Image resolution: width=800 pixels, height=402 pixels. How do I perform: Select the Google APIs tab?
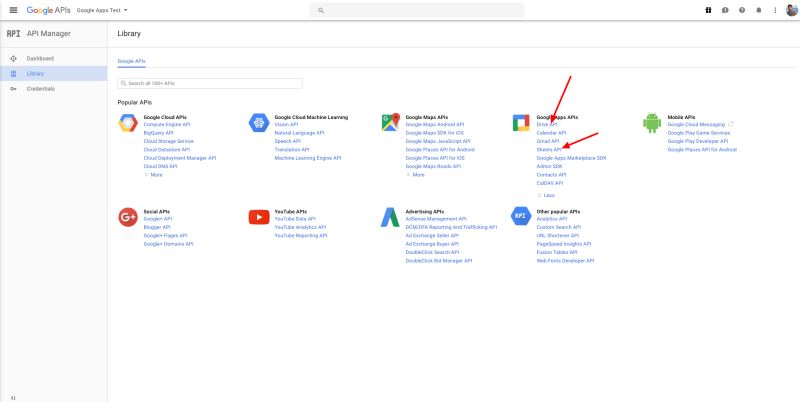click(x=132, y=61)
